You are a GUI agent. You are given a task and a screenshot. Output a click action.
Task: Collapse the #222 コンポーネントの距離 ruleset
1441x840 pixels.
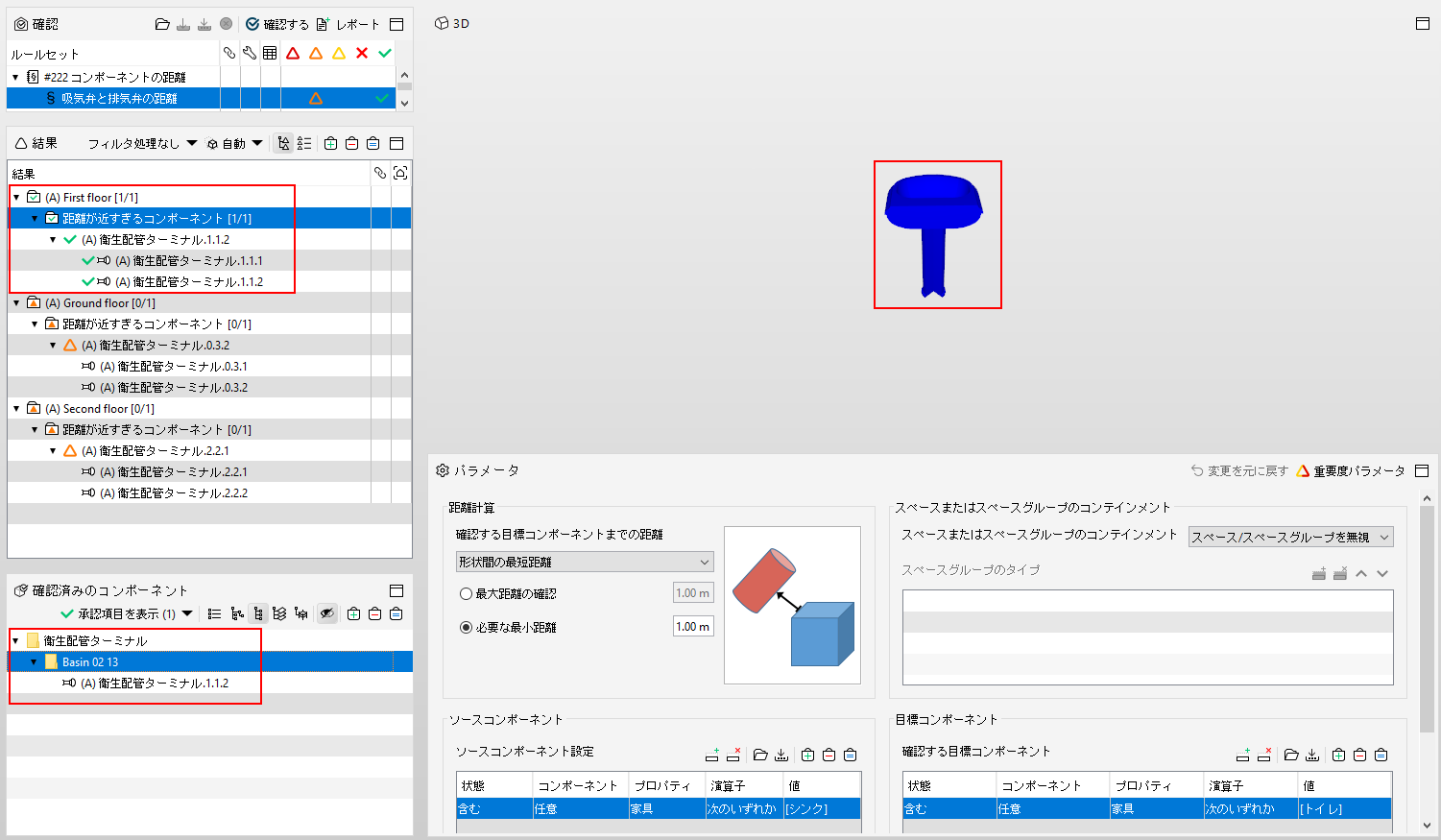pos(15,77)
